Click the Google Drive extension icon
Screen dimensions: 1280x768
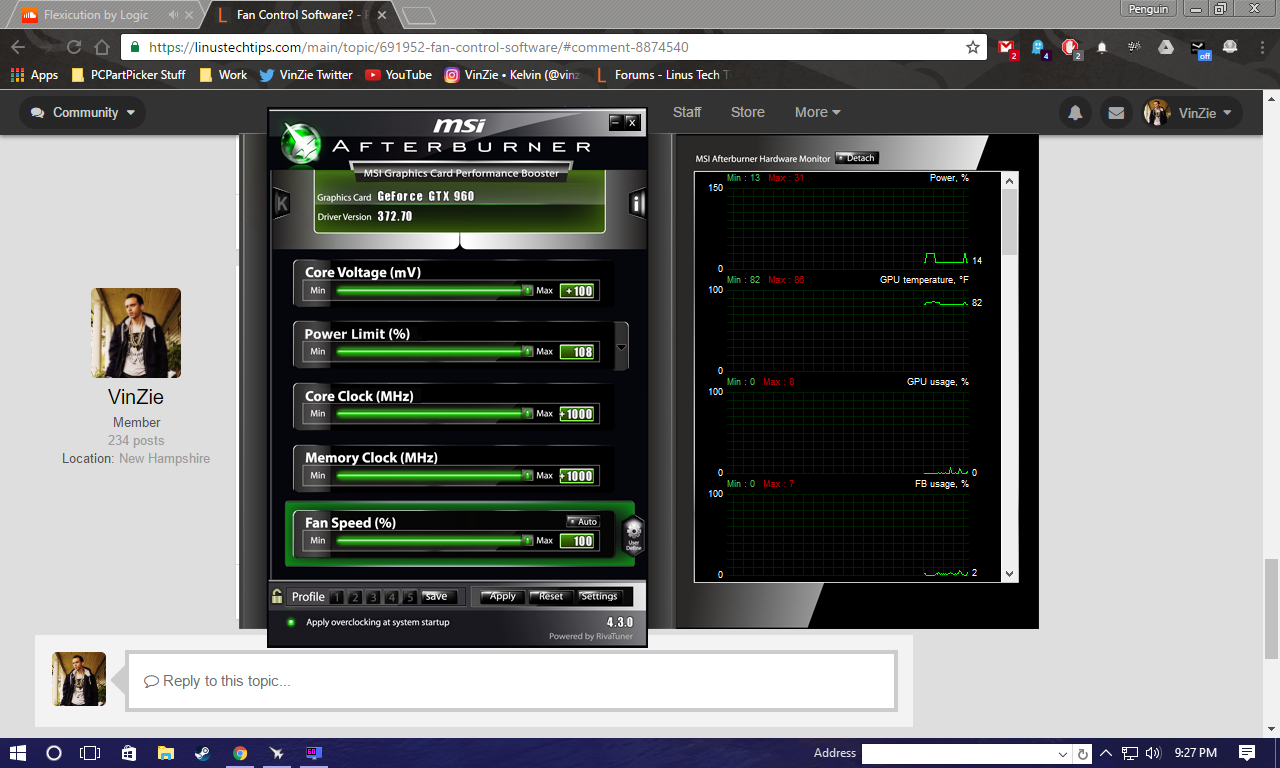tap(1166, 47)
